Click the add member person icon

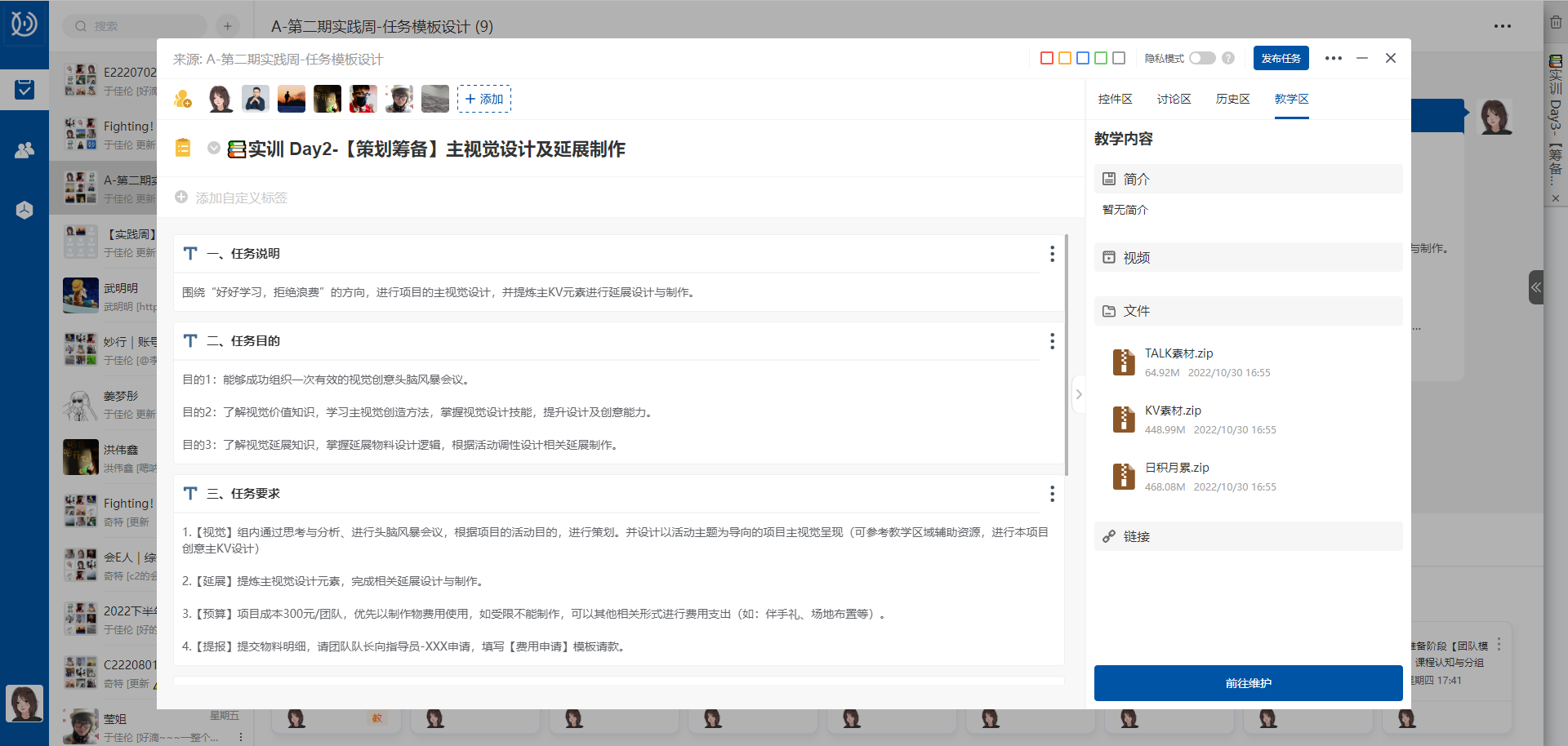click(x=183, y=100)
